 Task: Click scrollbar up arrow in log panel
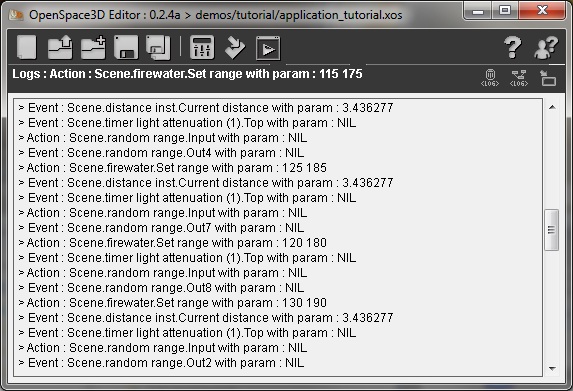pos(553,107)
